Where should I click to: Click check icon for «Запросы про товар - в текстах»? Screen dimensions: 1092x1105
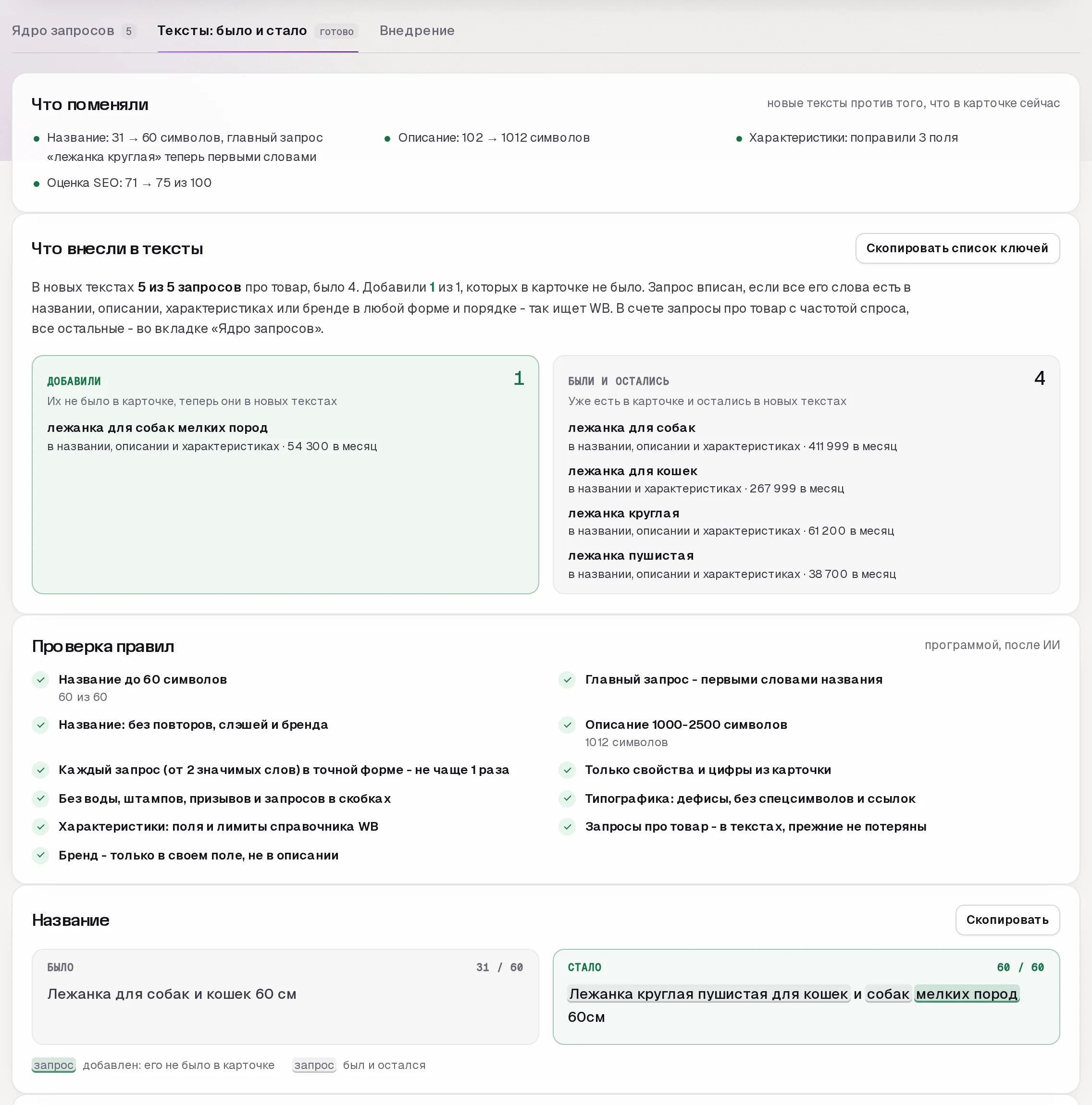click(567, 826)
